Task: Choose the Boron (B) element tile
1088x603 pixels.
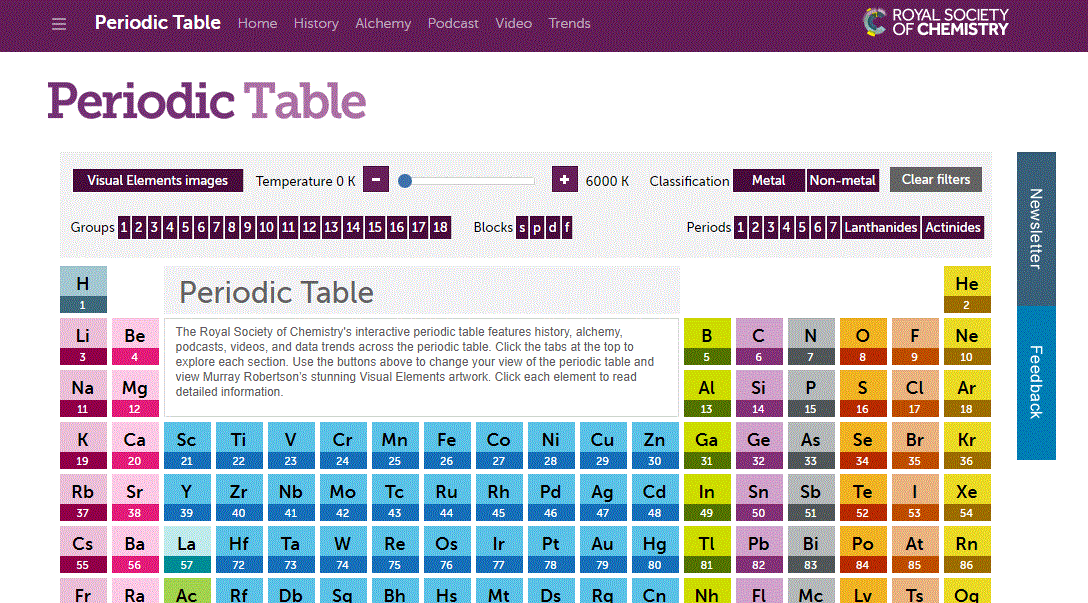Action: 707,341
